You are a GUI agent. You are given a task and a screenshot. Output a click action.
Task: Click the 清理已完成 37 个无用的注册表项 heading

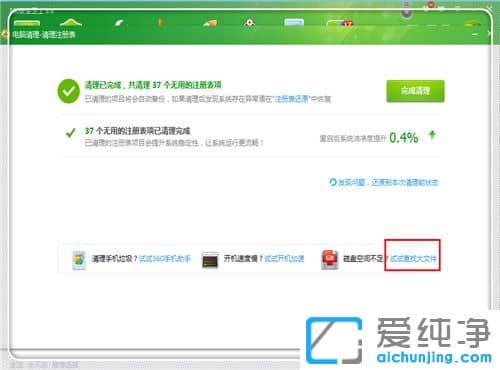[153, 85]
